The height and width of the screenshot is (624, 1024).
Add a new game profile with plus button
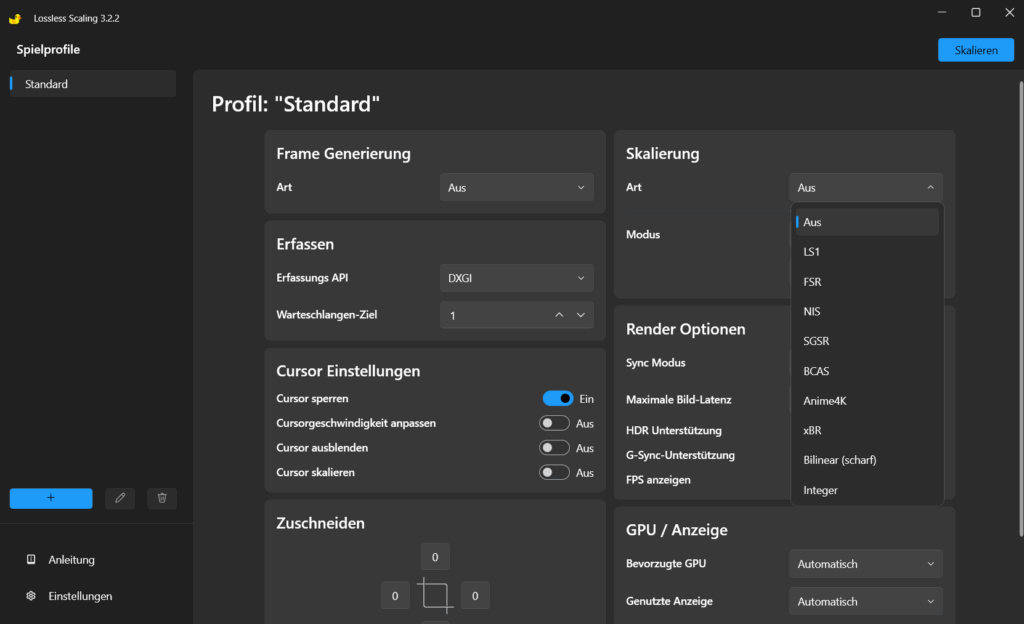(x=51, y=498)
